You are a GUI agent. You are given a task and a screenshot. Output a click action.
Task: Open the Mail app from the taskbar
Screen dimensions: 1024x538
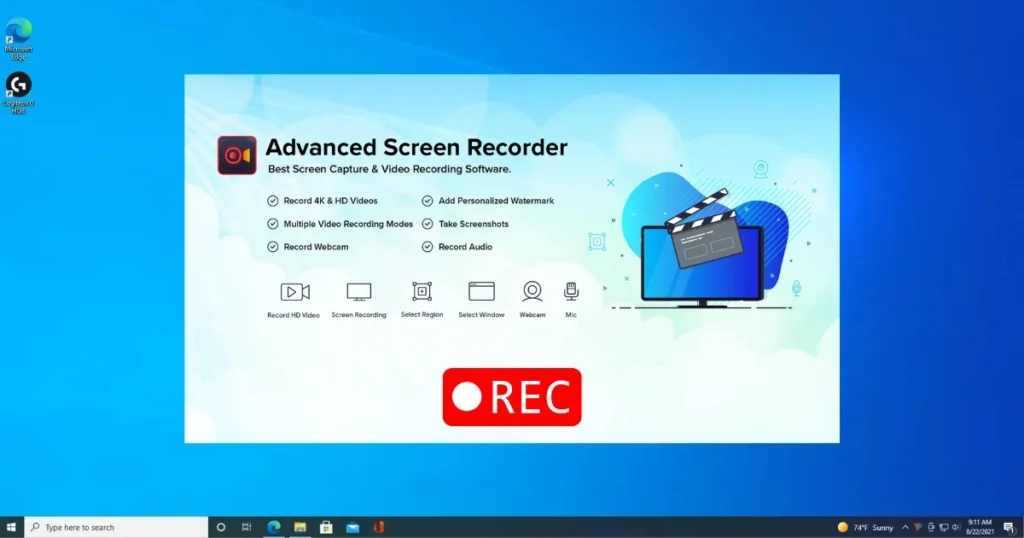tap(353, 527)
